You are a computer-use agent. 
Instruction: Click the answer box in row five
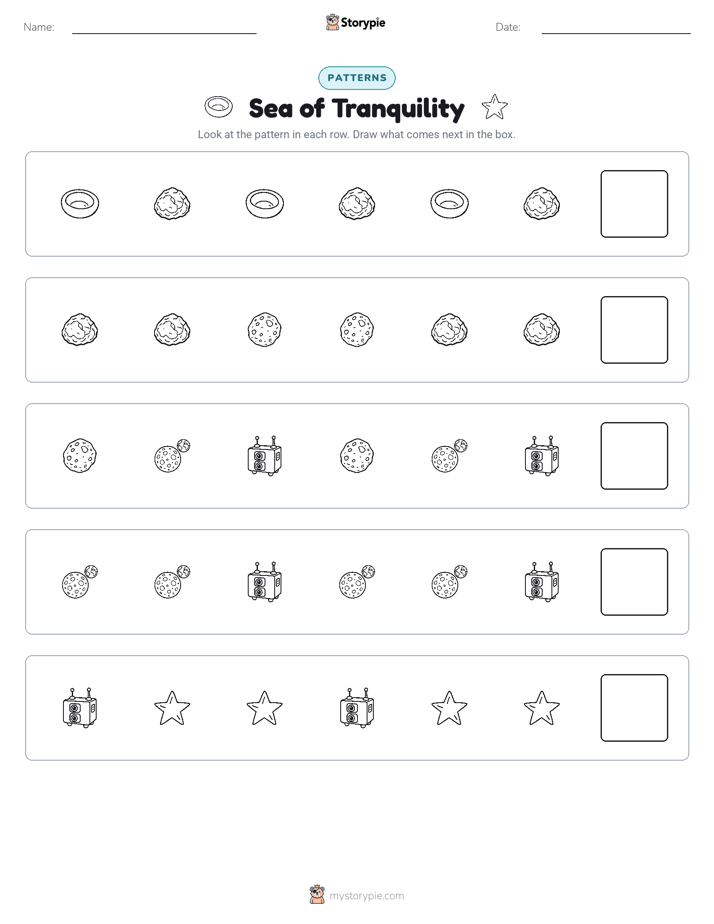[x=634, y=708]
